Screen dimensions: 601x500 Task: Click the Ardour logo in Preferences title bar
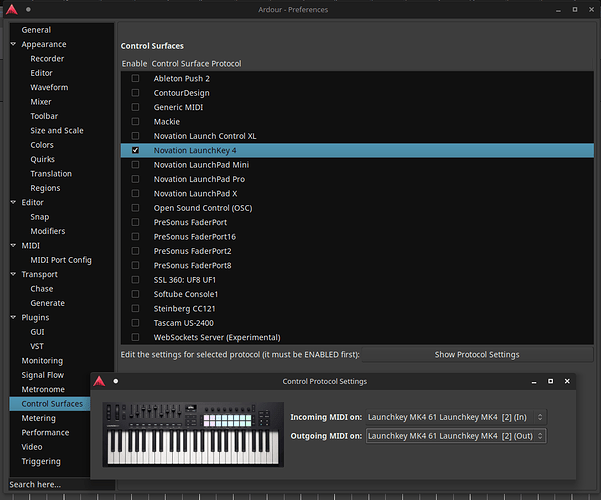pos(11,10)
